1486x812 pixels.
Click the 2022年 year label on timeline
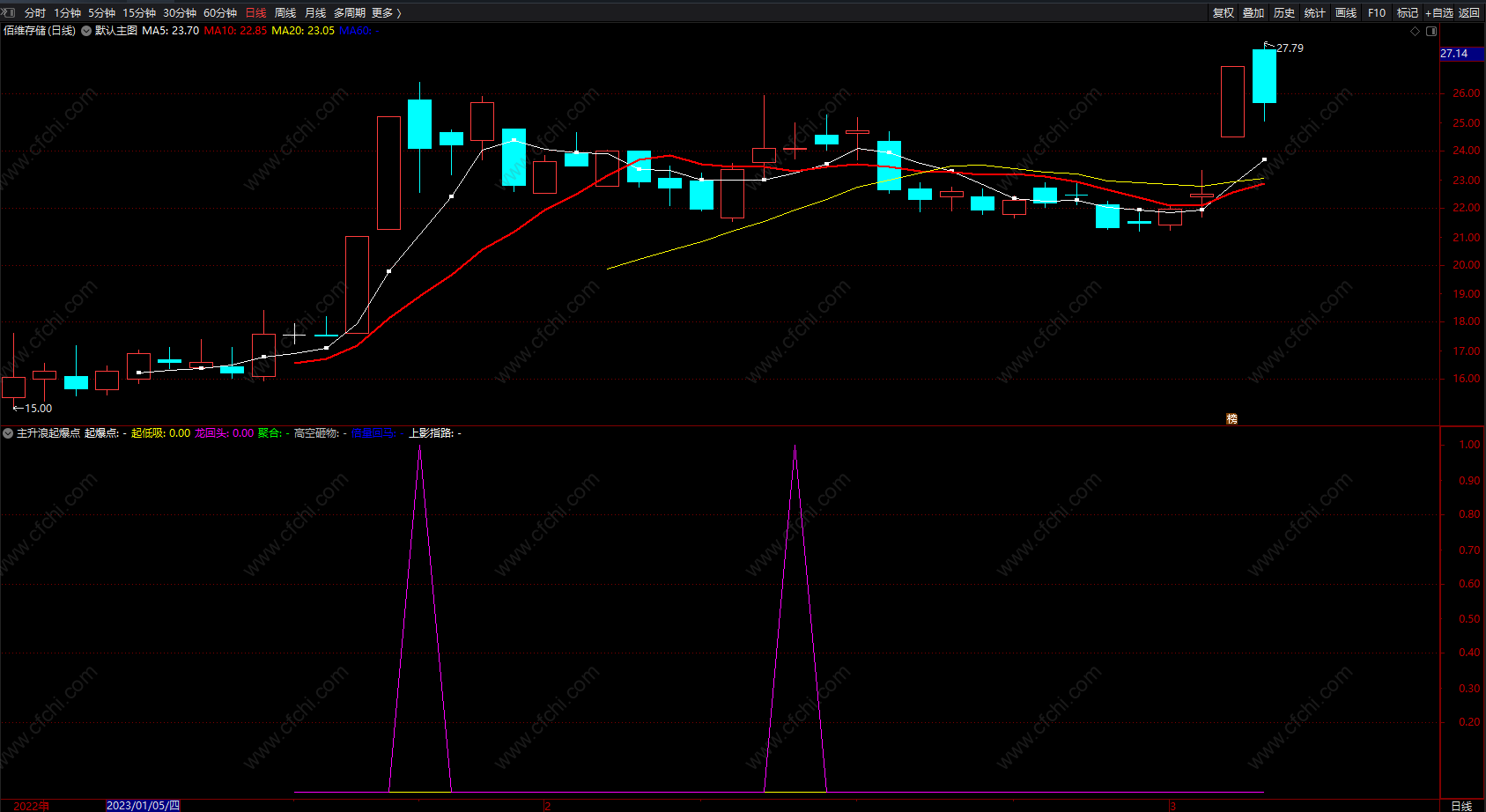[31, 806]
